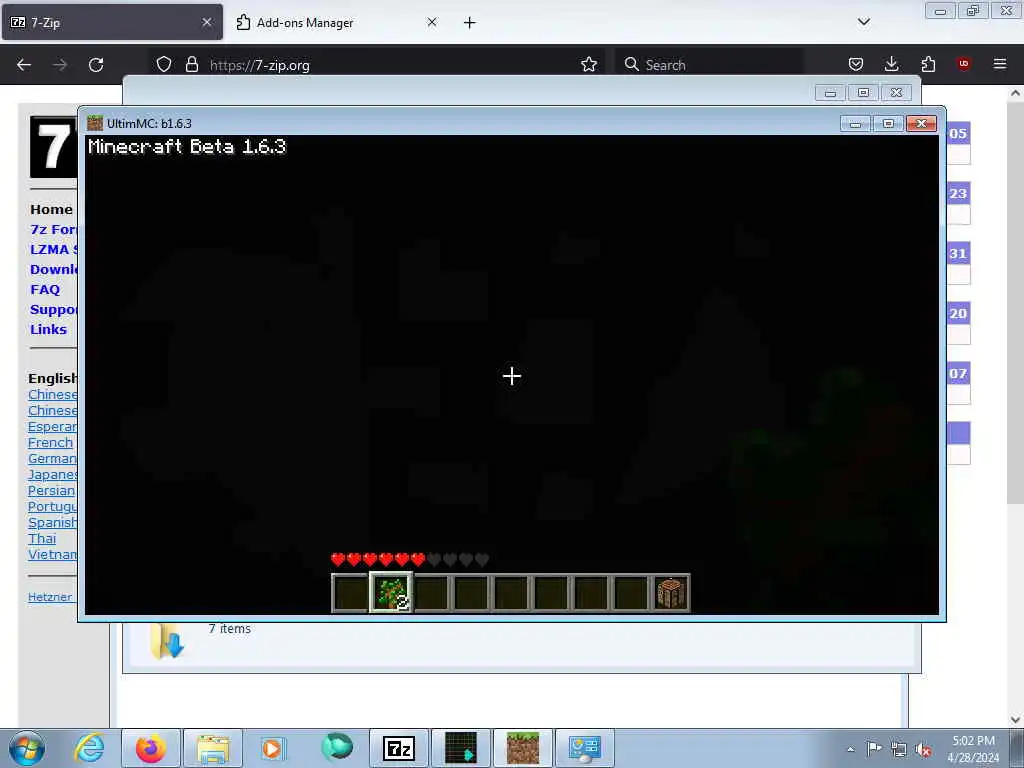Select the crafting table hotbar slot
1024x768 pixels.
tap(671, 593)
